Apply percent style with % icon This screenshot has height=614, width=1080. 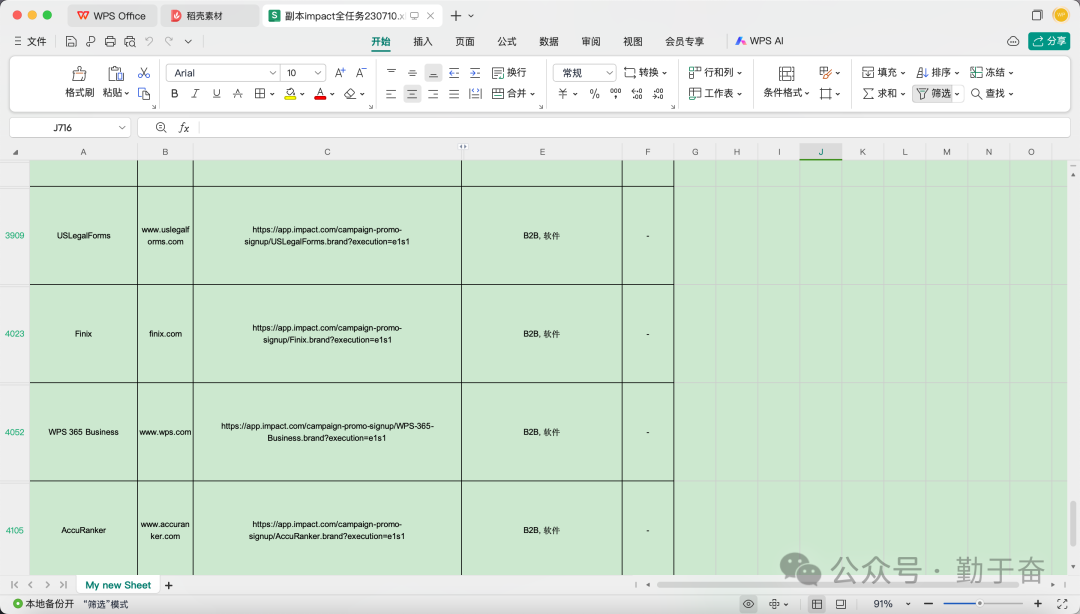(x=594, y=94)
